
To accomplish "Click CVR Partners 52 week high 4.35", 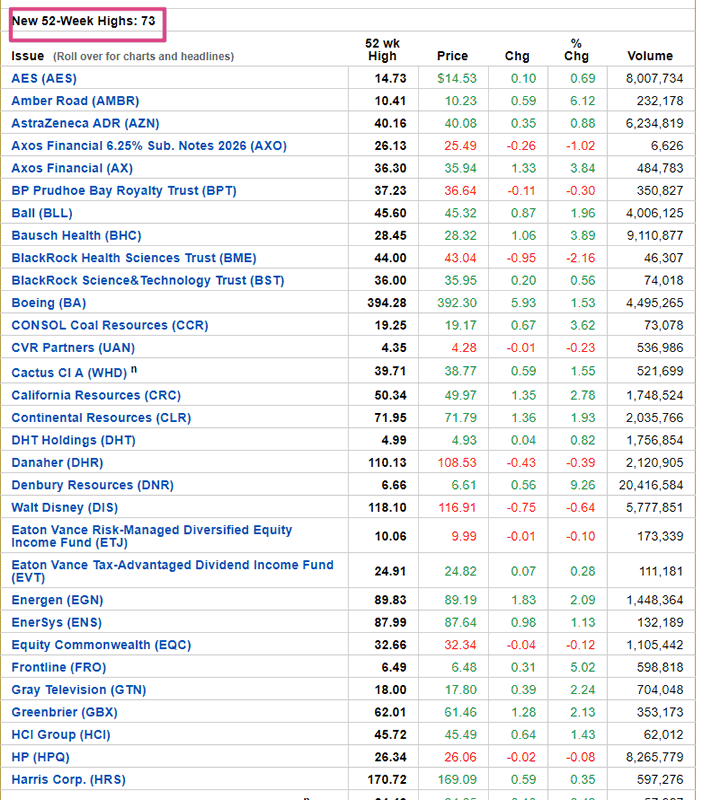I will click(394, 348).
